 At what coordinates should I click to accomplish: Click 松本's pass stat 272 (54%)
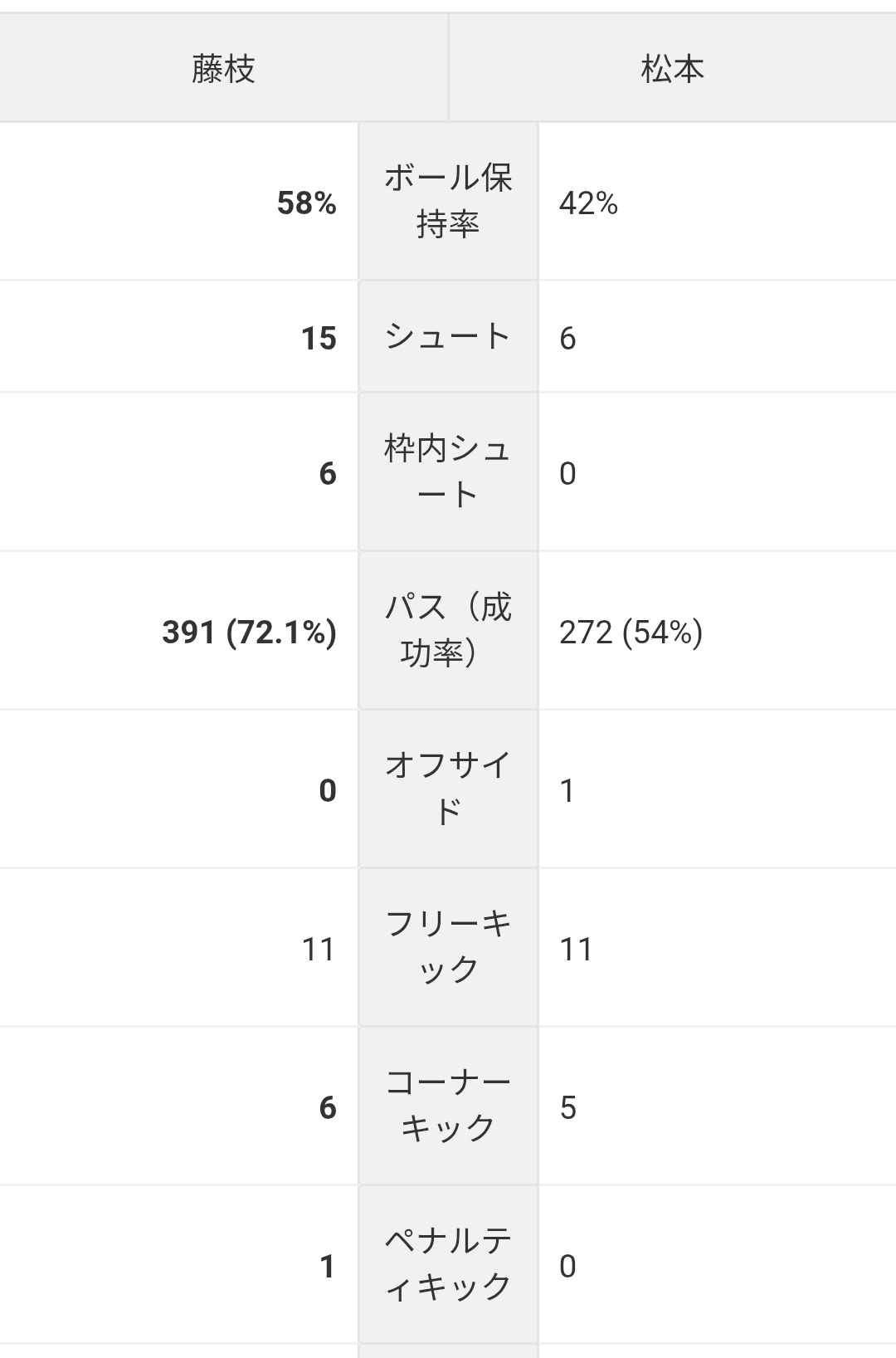click(631, 633)
